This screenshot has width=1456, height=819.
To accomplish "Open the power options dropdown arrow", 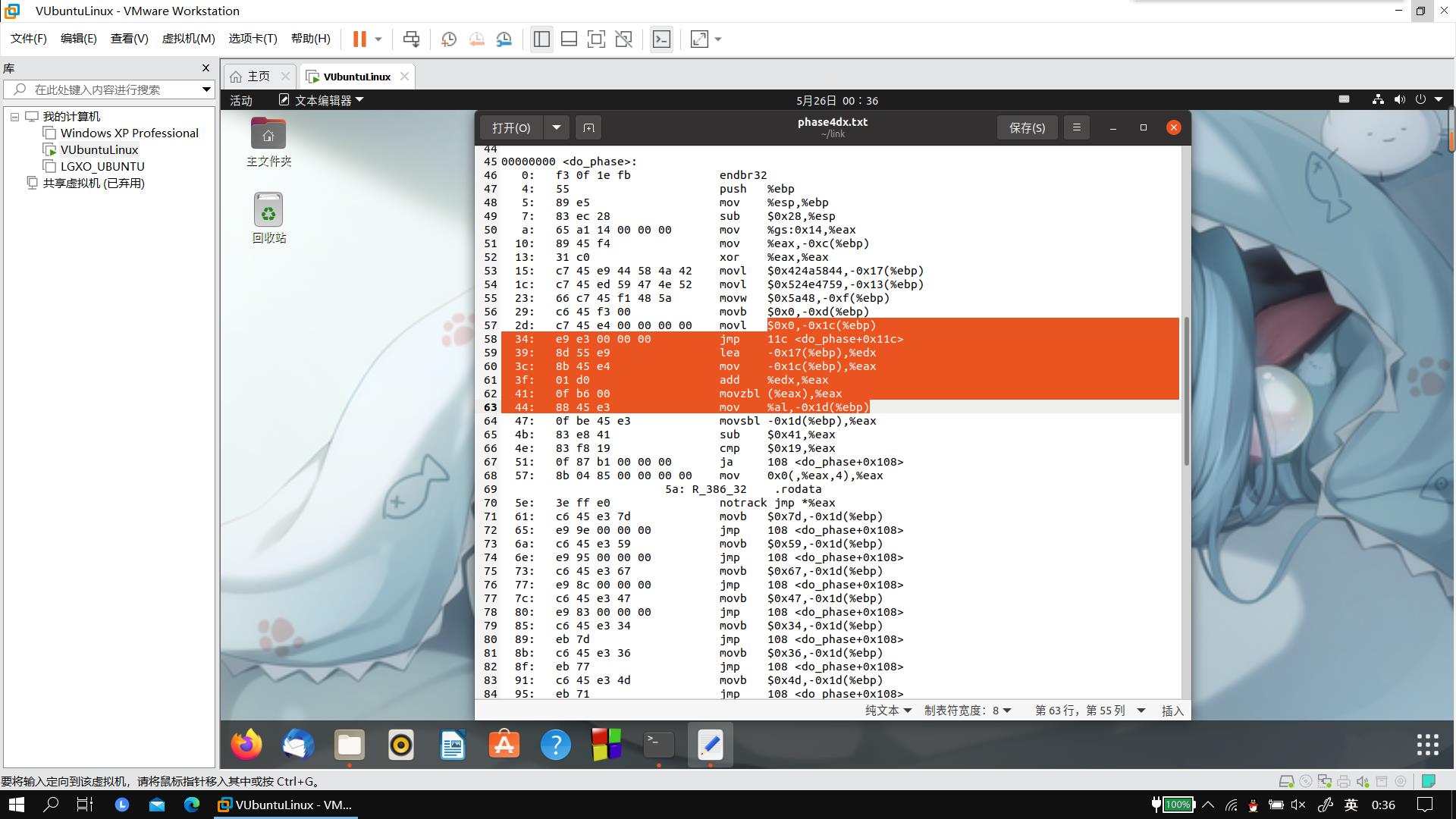I will pos(378,39).
